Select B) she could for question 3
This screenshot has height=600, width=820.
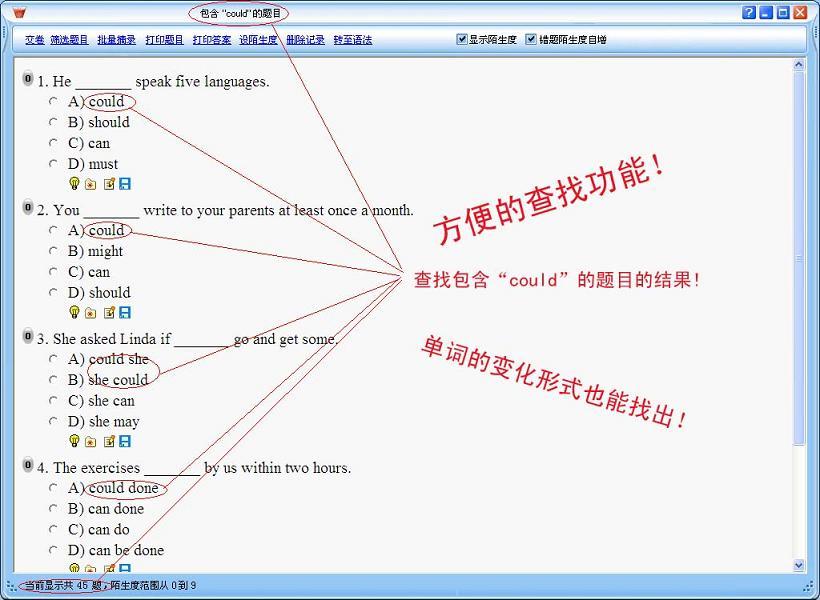coord(54,380)
